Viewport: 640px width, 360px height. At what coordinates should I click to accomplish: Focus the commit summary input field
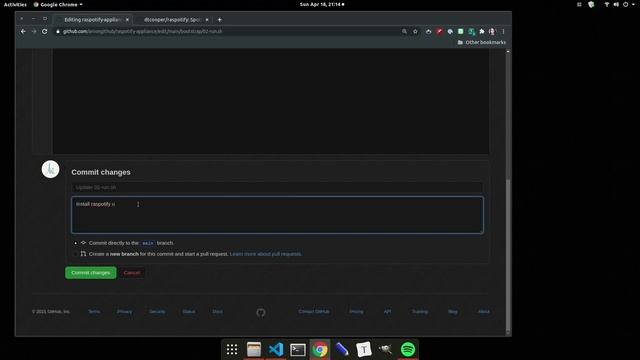point(277,187)
